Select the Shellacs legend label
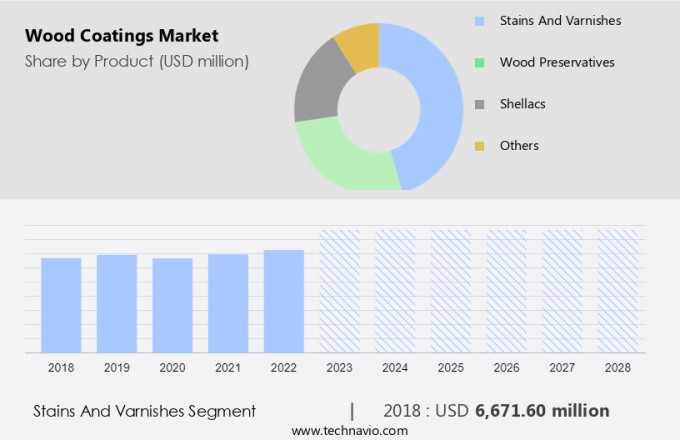Image resolution: width=680 pixels, height=440 pixels. tap(522, 104)
